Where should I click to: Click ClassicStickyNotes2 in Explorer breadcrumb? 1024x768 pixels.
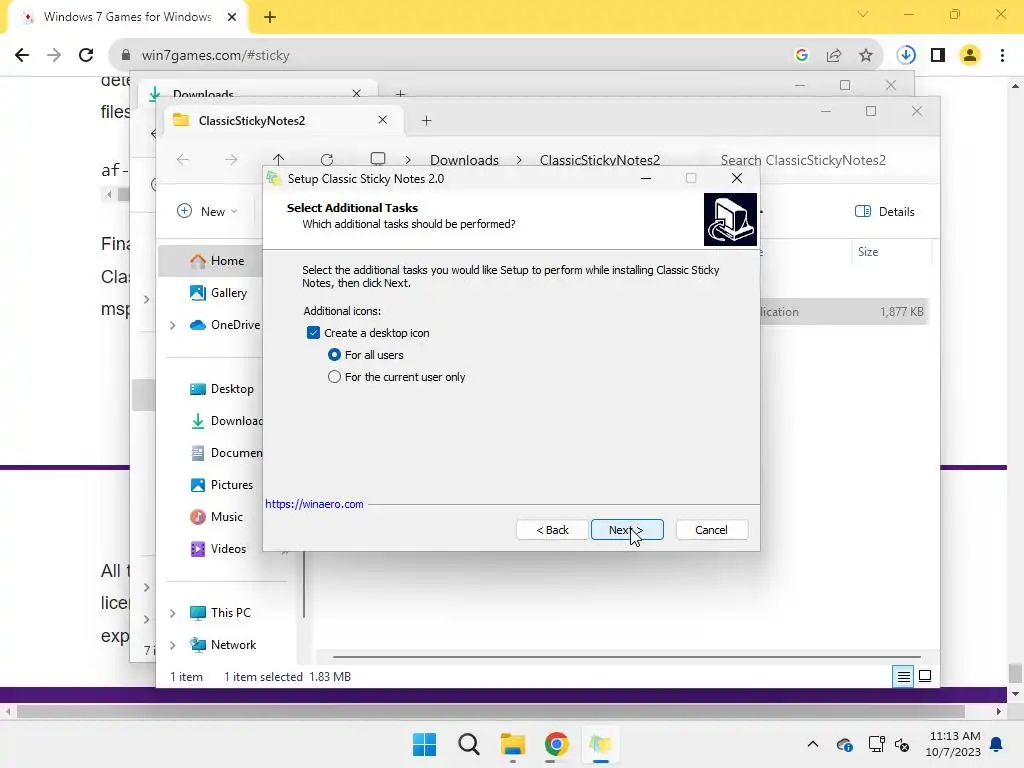click(x=600, y=160)
